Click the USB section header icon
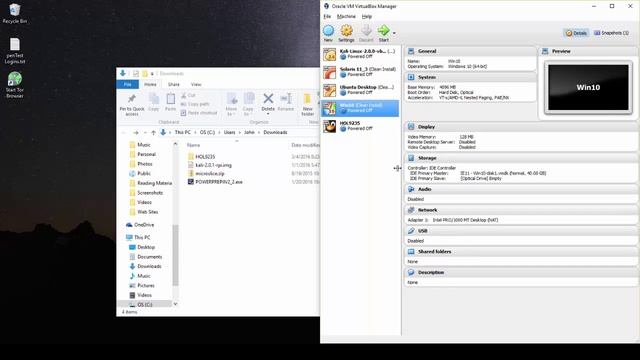 [x=411, y=231]
